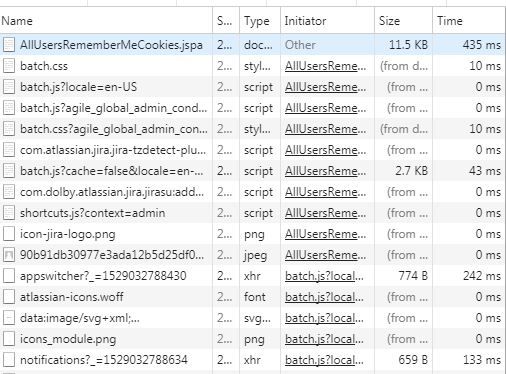Viewport: 506px width, 374px height.
Task: Click the document icon of AllUsersRememberMeCookies.jspa
Action: click(9, 45)
